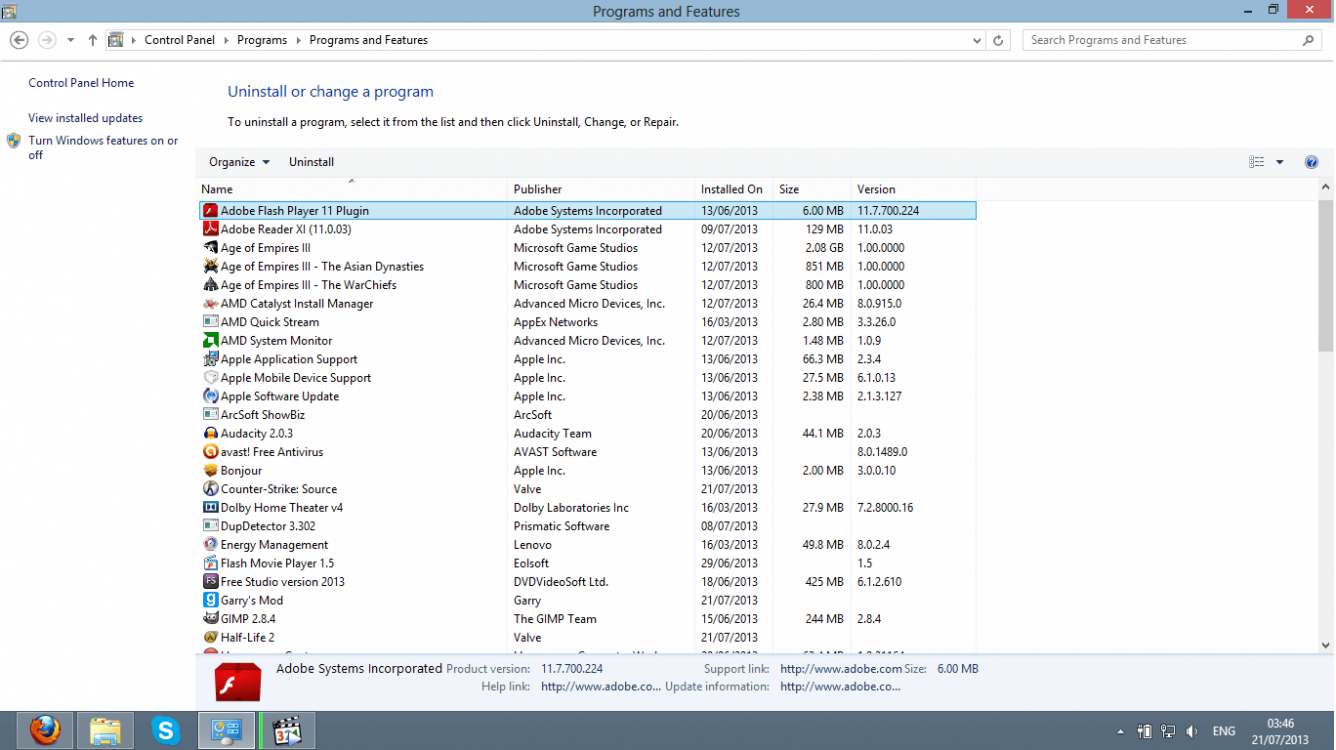
Task: Open the Organize dropdown menu
Action: tap(239, 162)
